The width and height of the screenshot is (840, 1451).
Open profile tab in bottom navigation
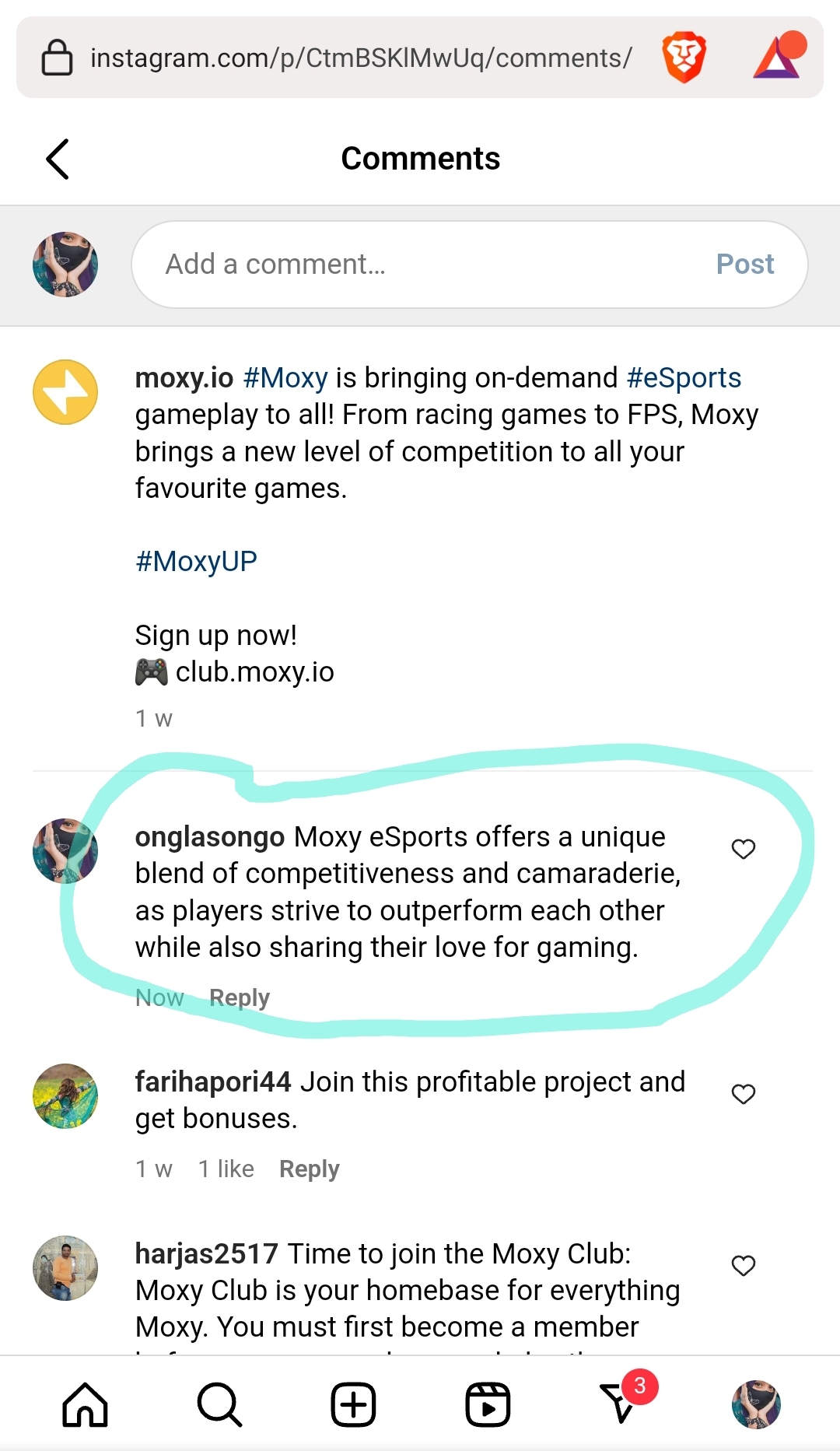pos(756,1405)
